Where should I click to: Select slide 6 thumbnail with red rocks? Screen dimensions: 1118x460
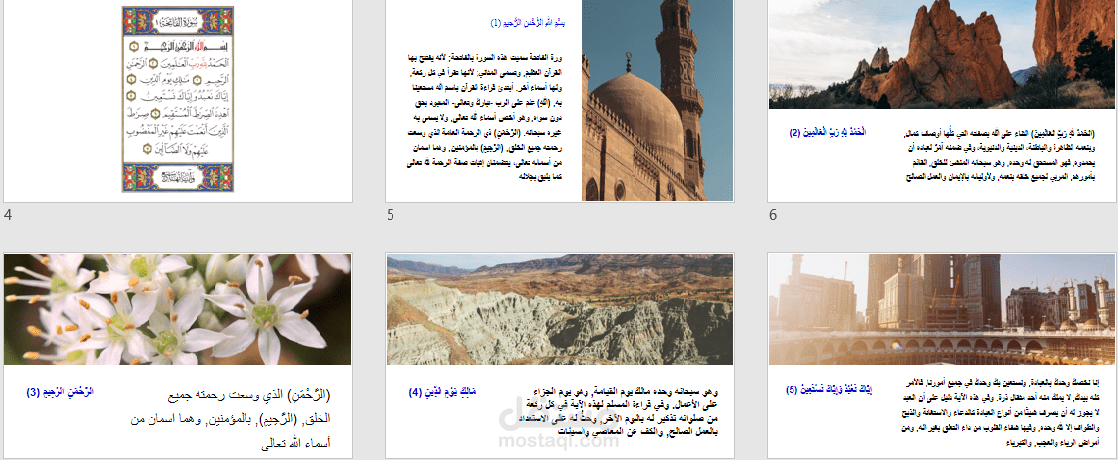942,101
